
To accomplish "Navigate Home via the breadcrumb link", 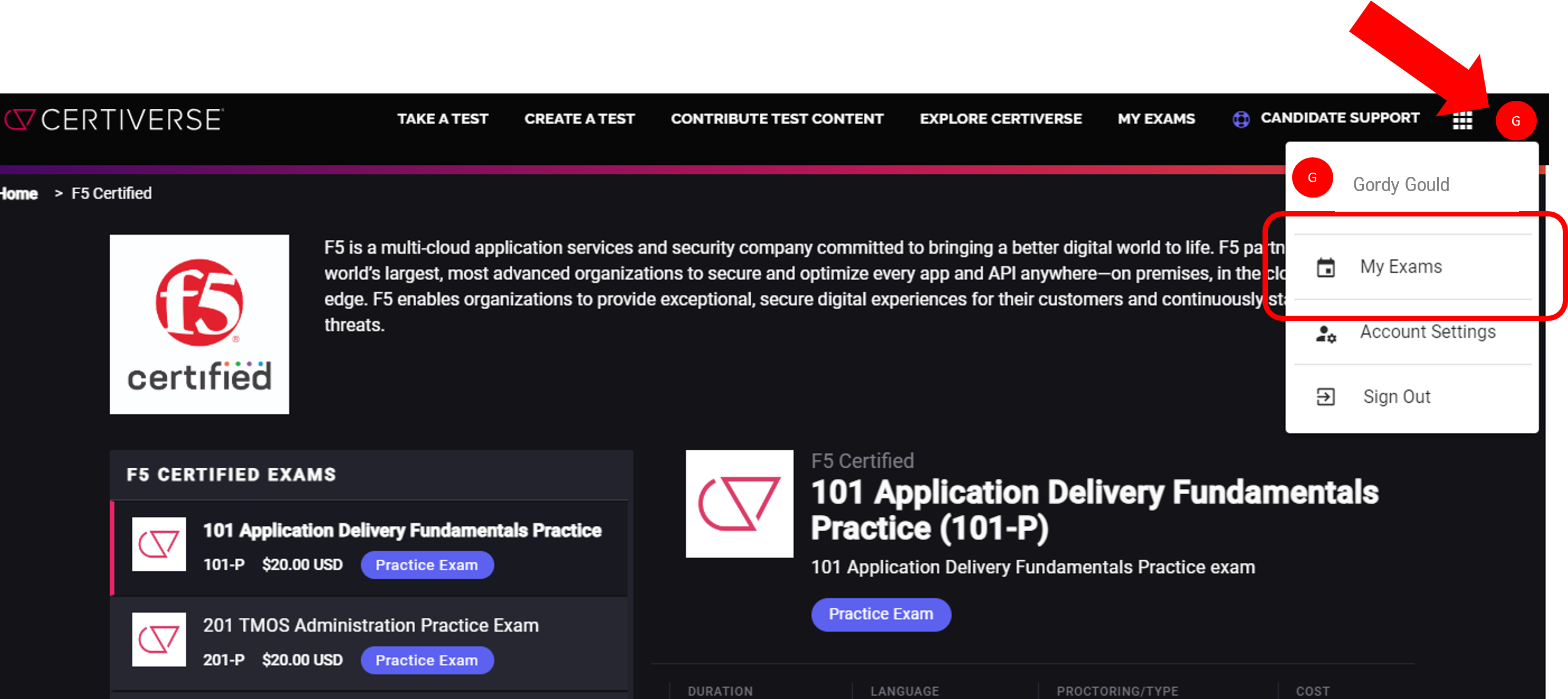I will (17, 193).
